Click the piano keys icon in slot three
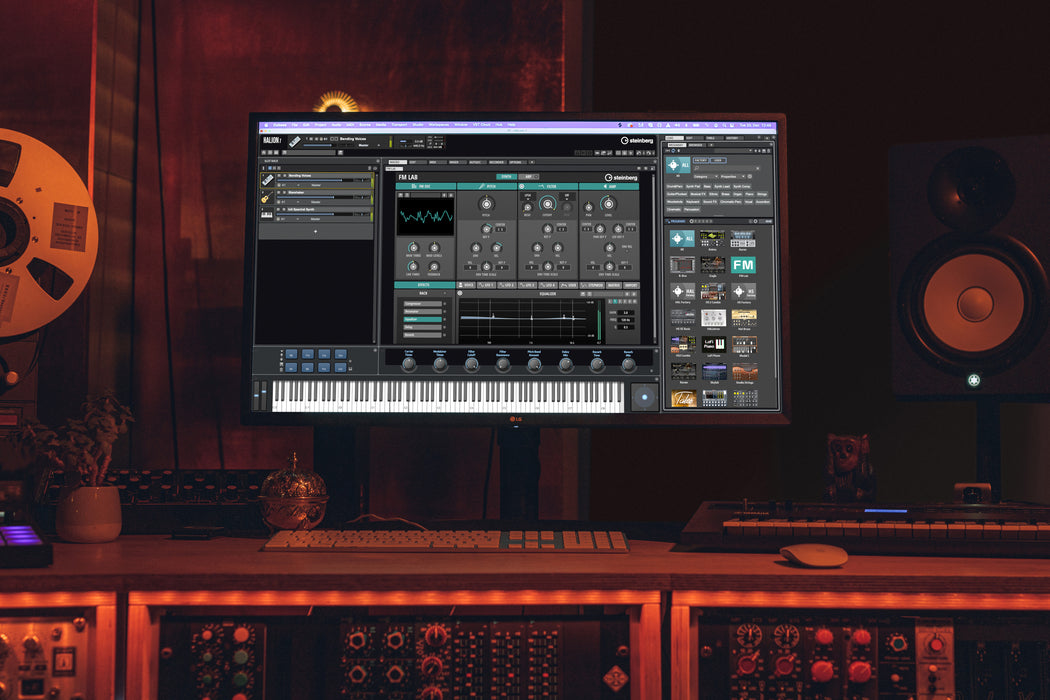1050x700 pixels. point(268,213)
